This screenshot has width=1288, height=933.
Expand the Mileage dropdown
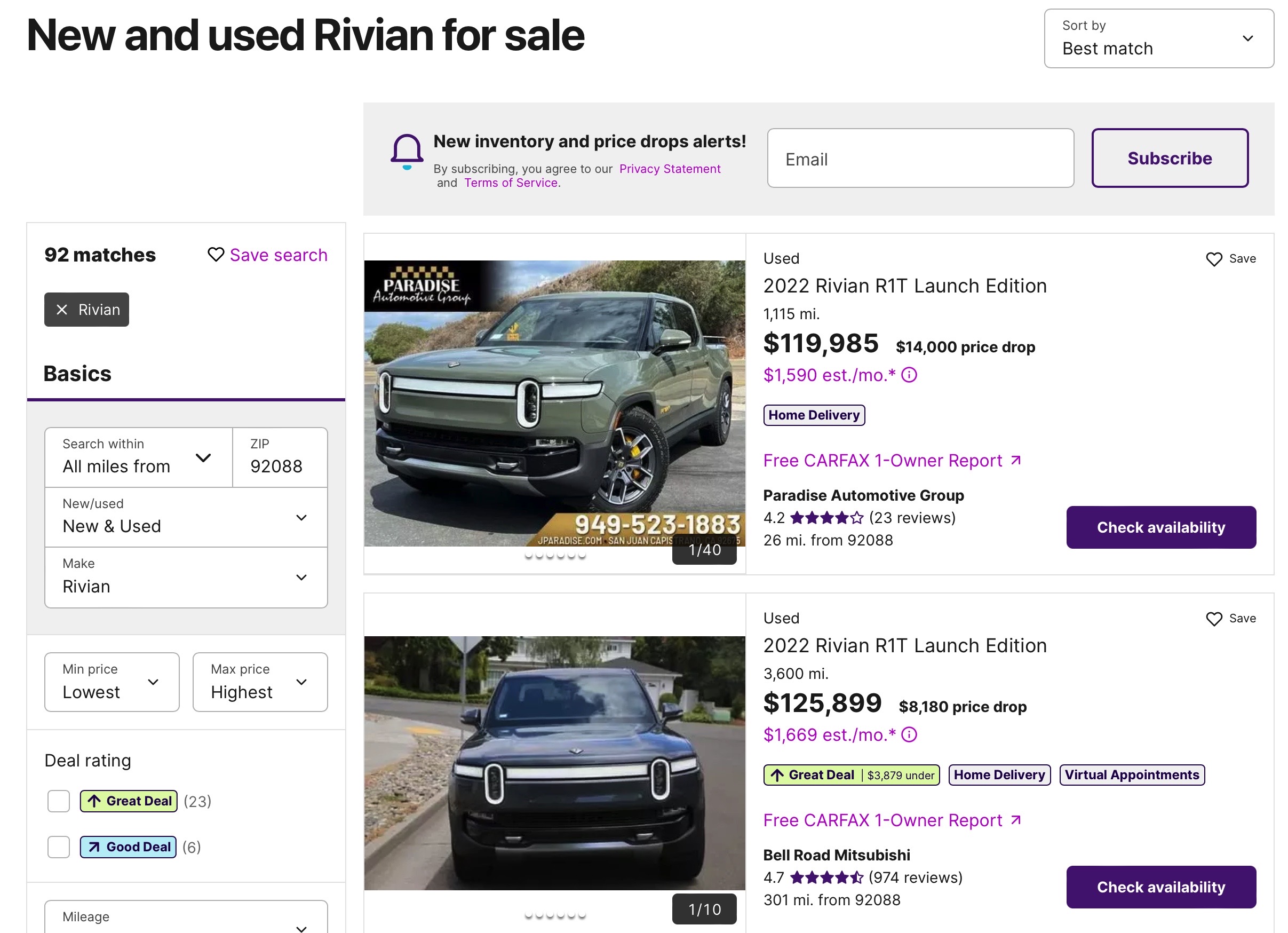186,917
